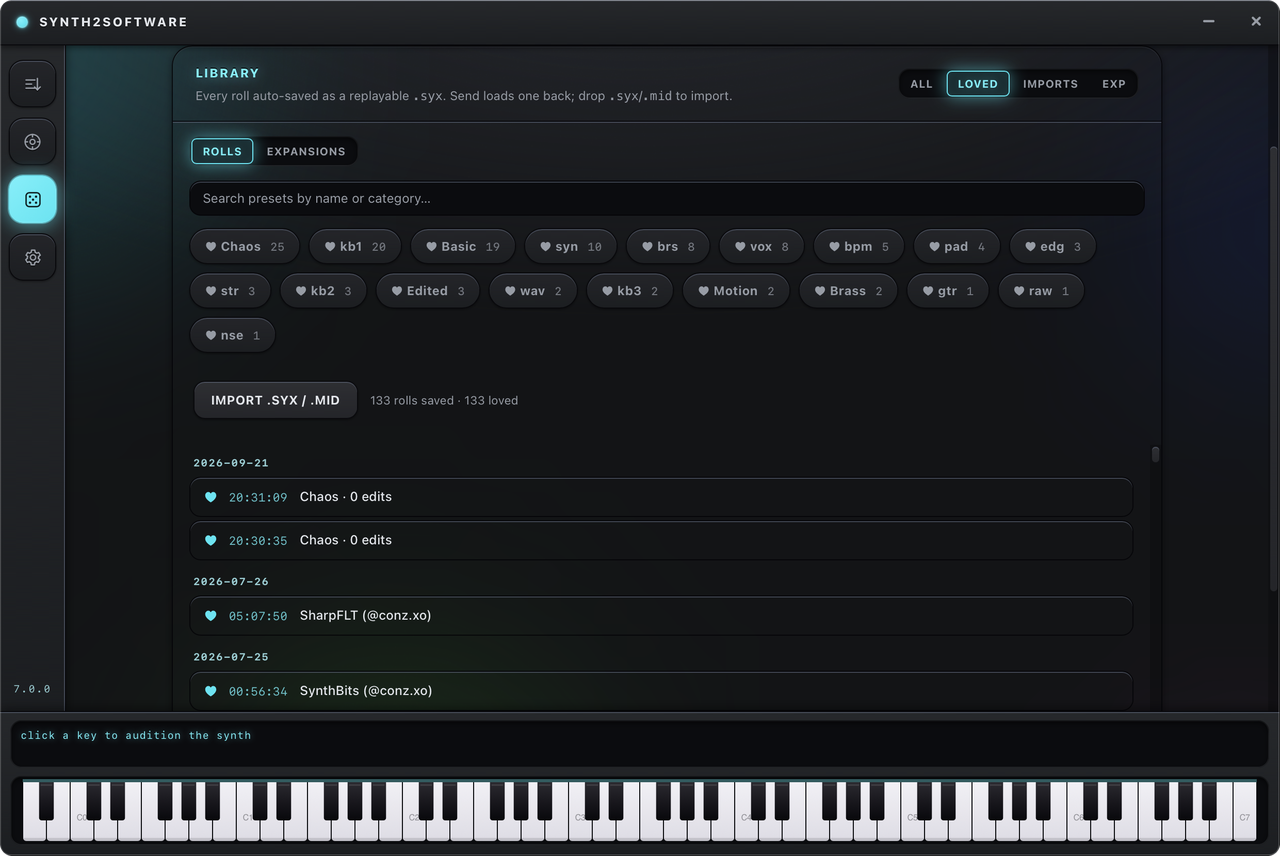Filter by the Chaos category chip
The height and width of the screenshot is (856, 1280).
pyautogui.click(x=245, y=246)
